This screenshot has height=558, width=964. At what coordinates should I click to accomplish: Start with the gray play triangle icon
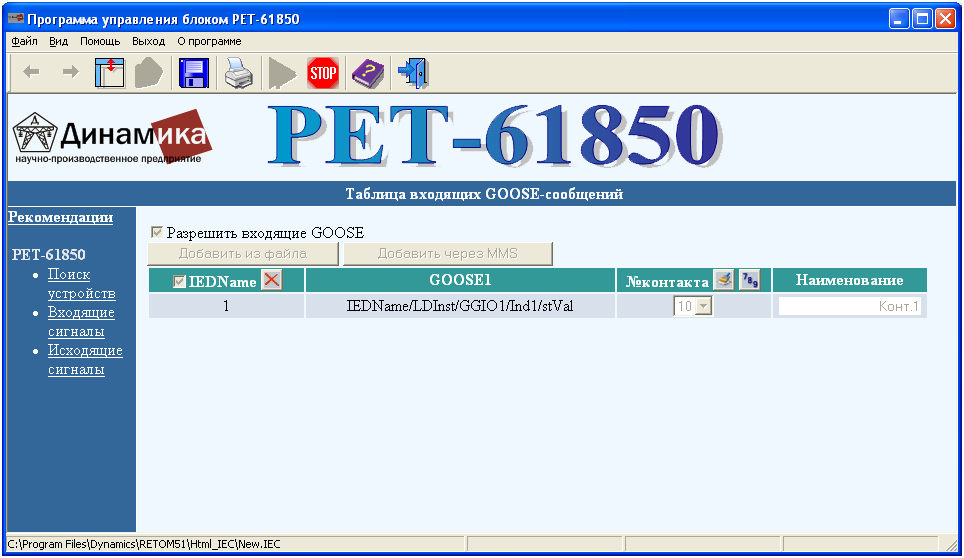(x=282, y=74)
